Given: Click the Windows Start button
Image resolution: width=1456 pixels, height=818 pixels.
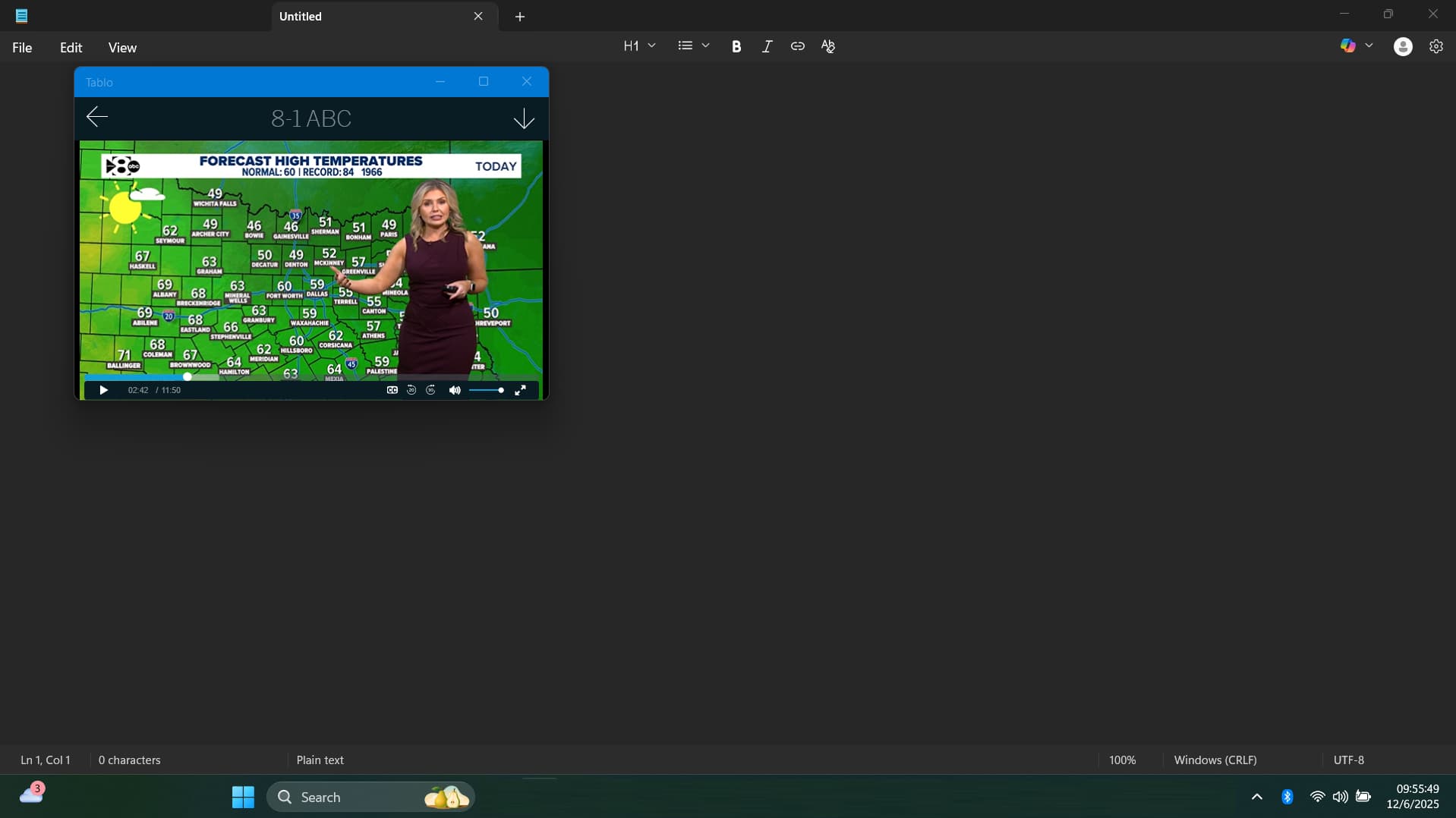Looking at the screenshot, I should coord(243,797).
